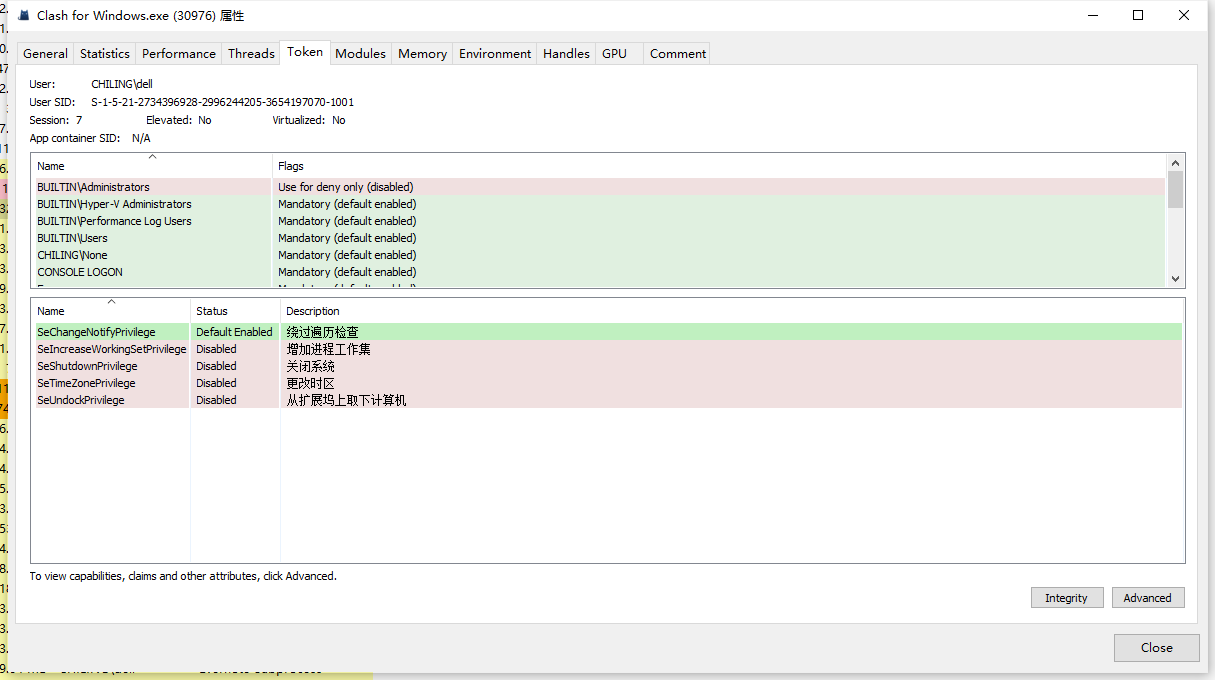Click the Close button at bottom
1215x680 pixels.
[x=1157, y=647]
